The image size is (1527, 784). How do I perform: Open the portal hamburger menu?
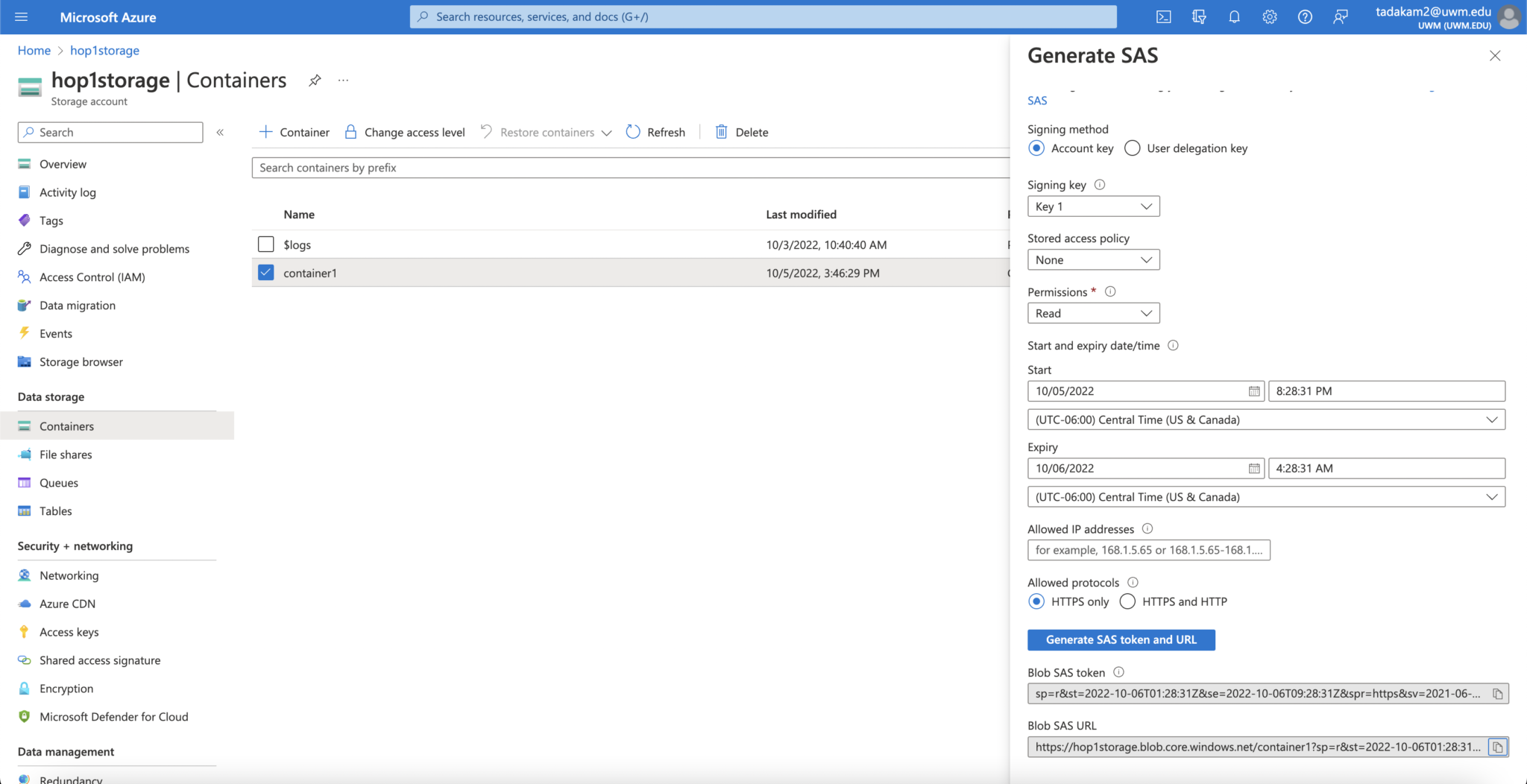click(x=20, y=16)
